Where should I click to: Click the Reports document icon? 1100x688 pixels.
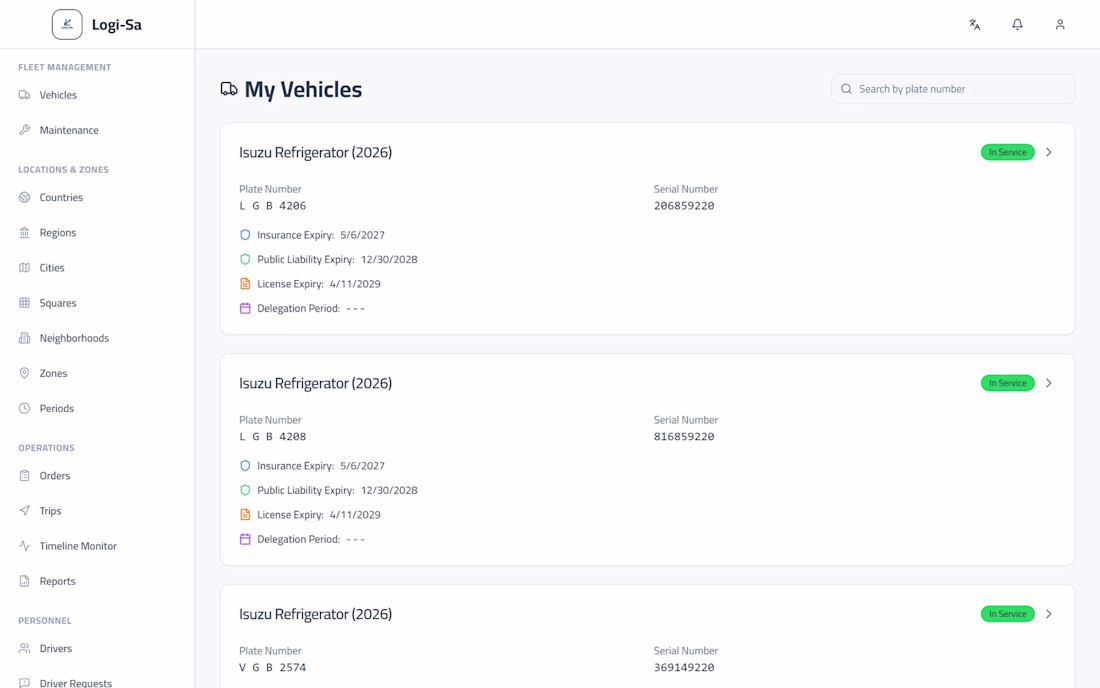coord(25,581)
